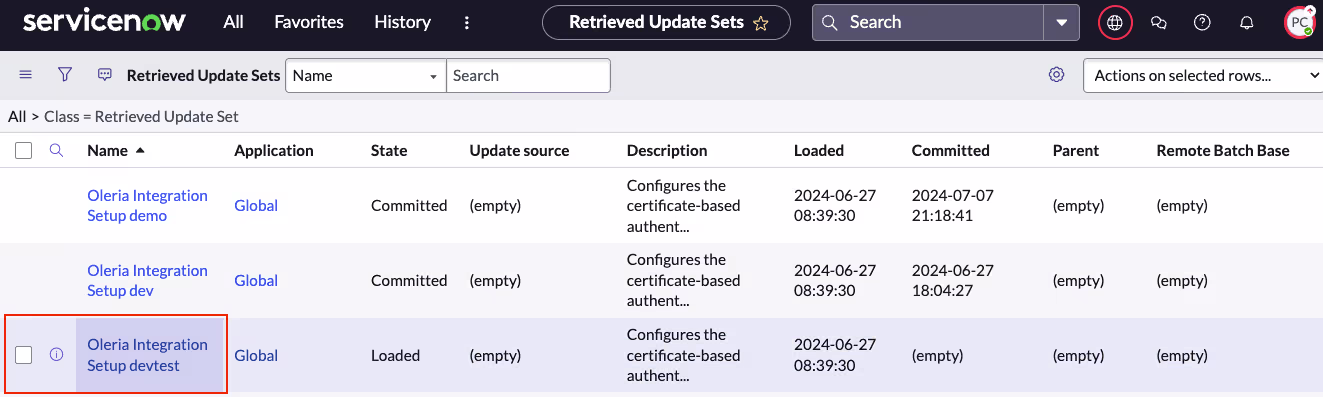This screenshot has height=397, width=1323.
Task: Open the more navigation options kebab menu
Action: pyautogui.click(x=467, y=22)
